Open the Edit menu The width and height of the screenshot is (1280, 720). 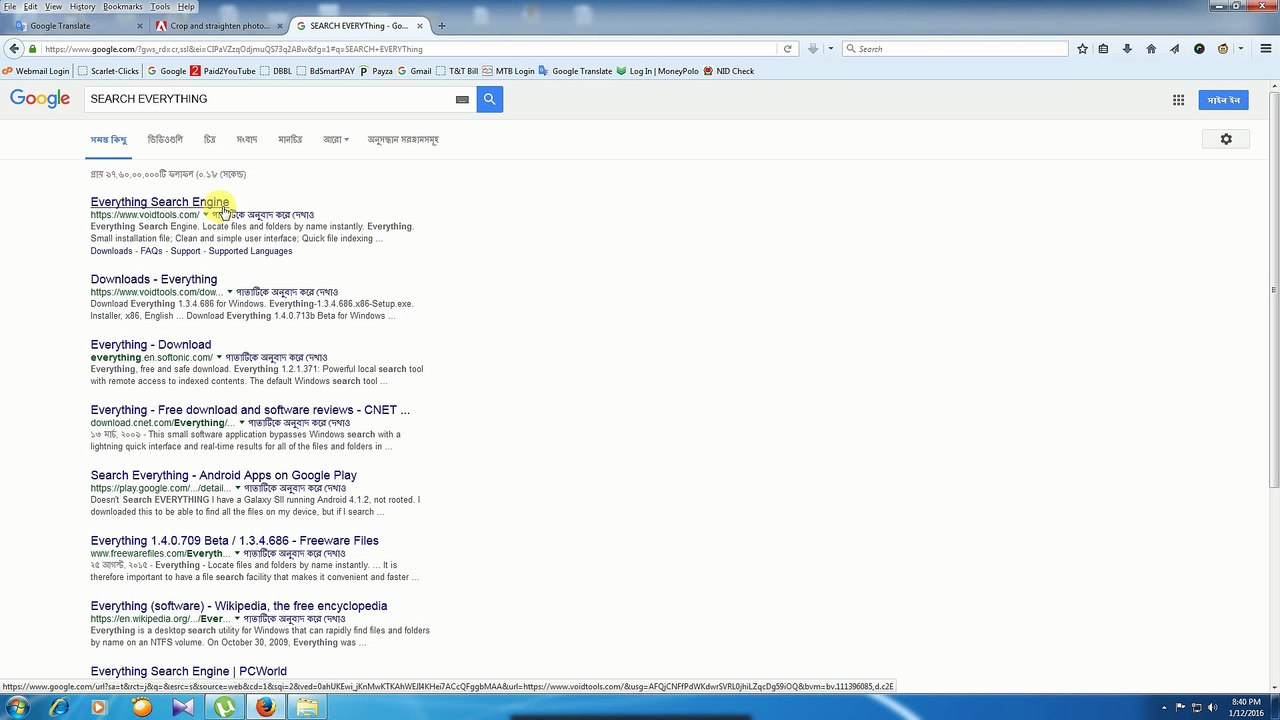[31, 7]
